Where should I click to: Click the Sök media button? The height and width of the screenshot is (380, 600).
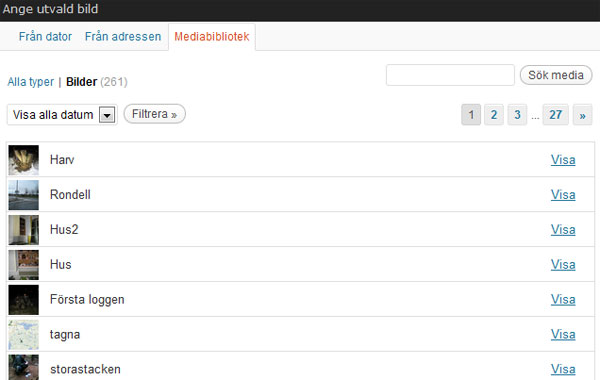point(556,75)
